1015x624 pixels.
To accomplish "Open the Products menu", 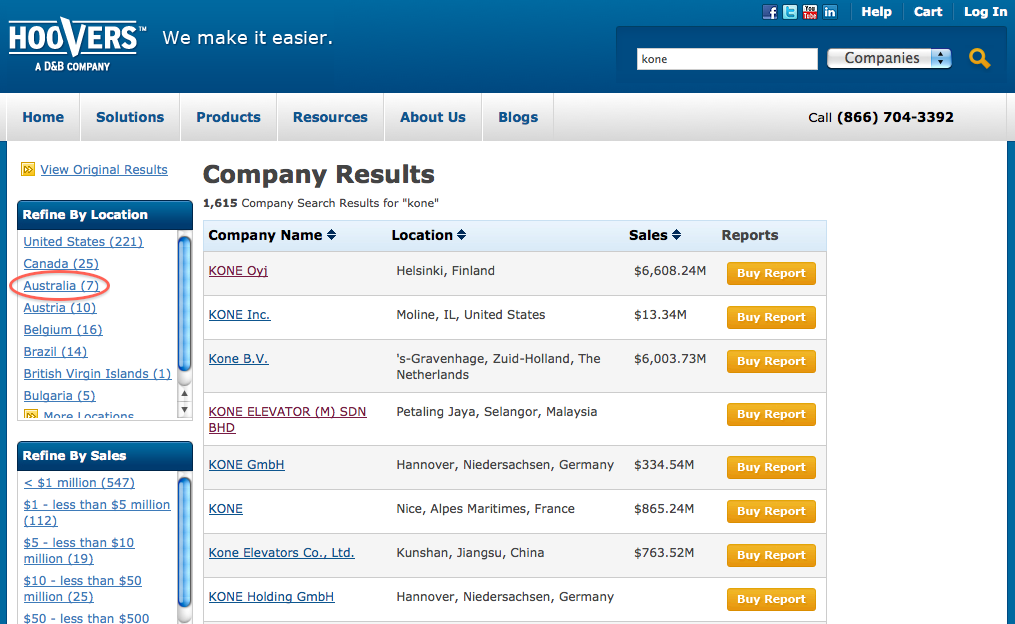I will click(x=229, y=117).
